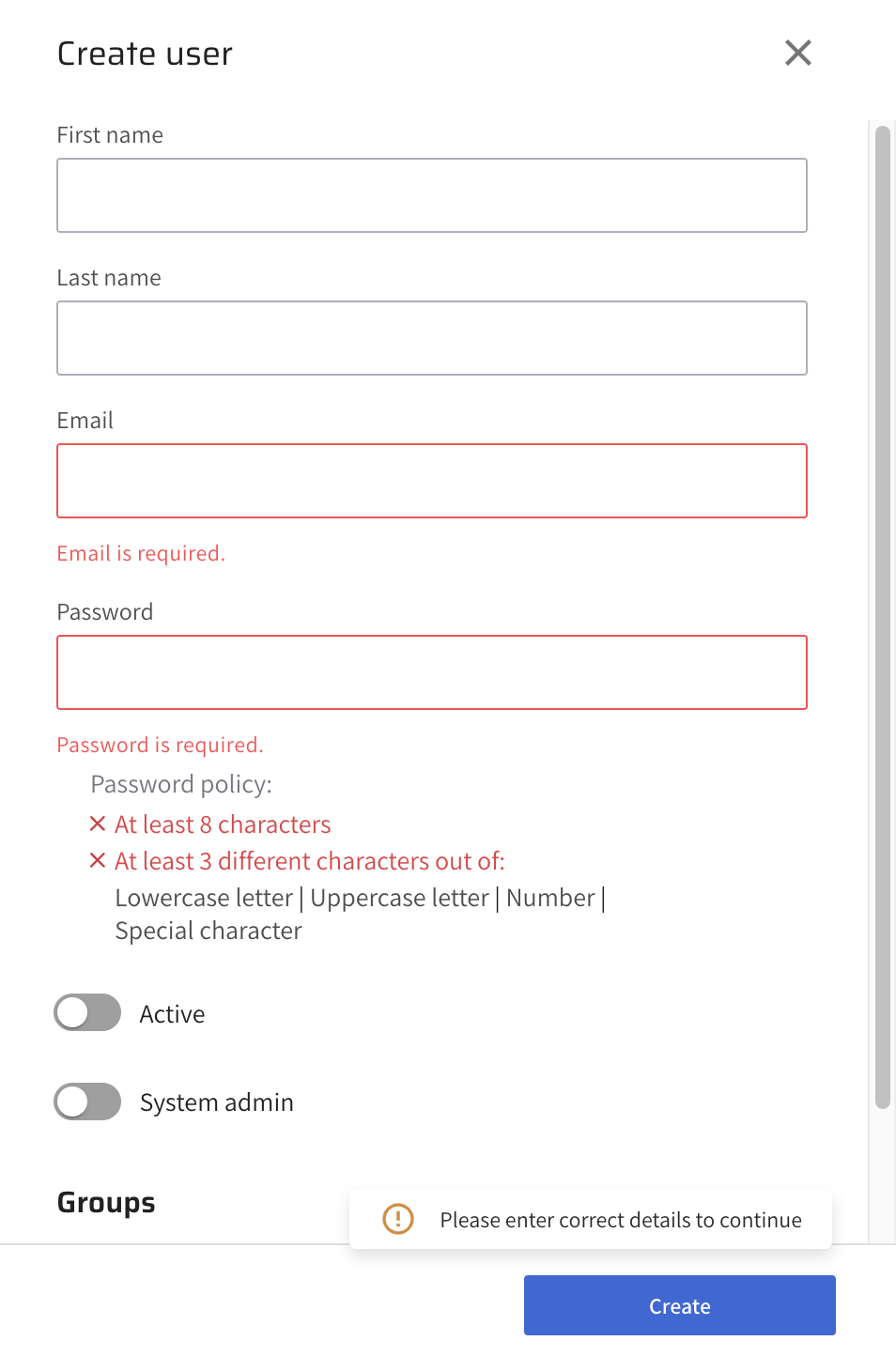The height and width of the screenshot is (1356, 896).
Task: Enable the System admin switch
Action: pyautogui.click(x=87, y=1102)
